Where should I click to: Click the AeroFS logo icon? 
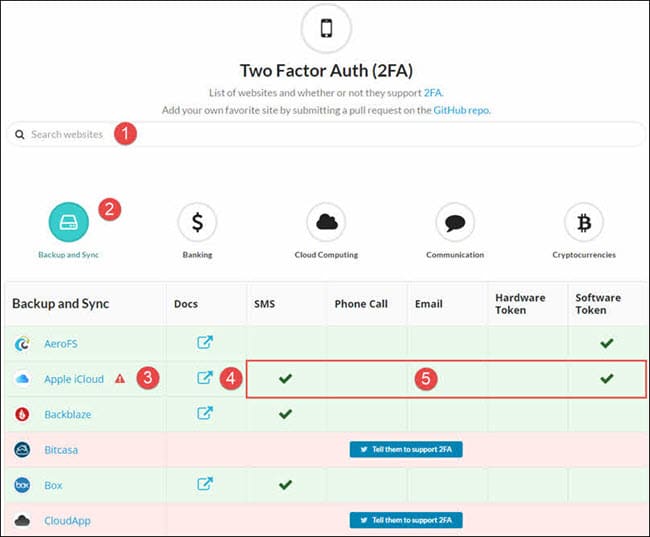pyautogui.click(x=22, y=344)
